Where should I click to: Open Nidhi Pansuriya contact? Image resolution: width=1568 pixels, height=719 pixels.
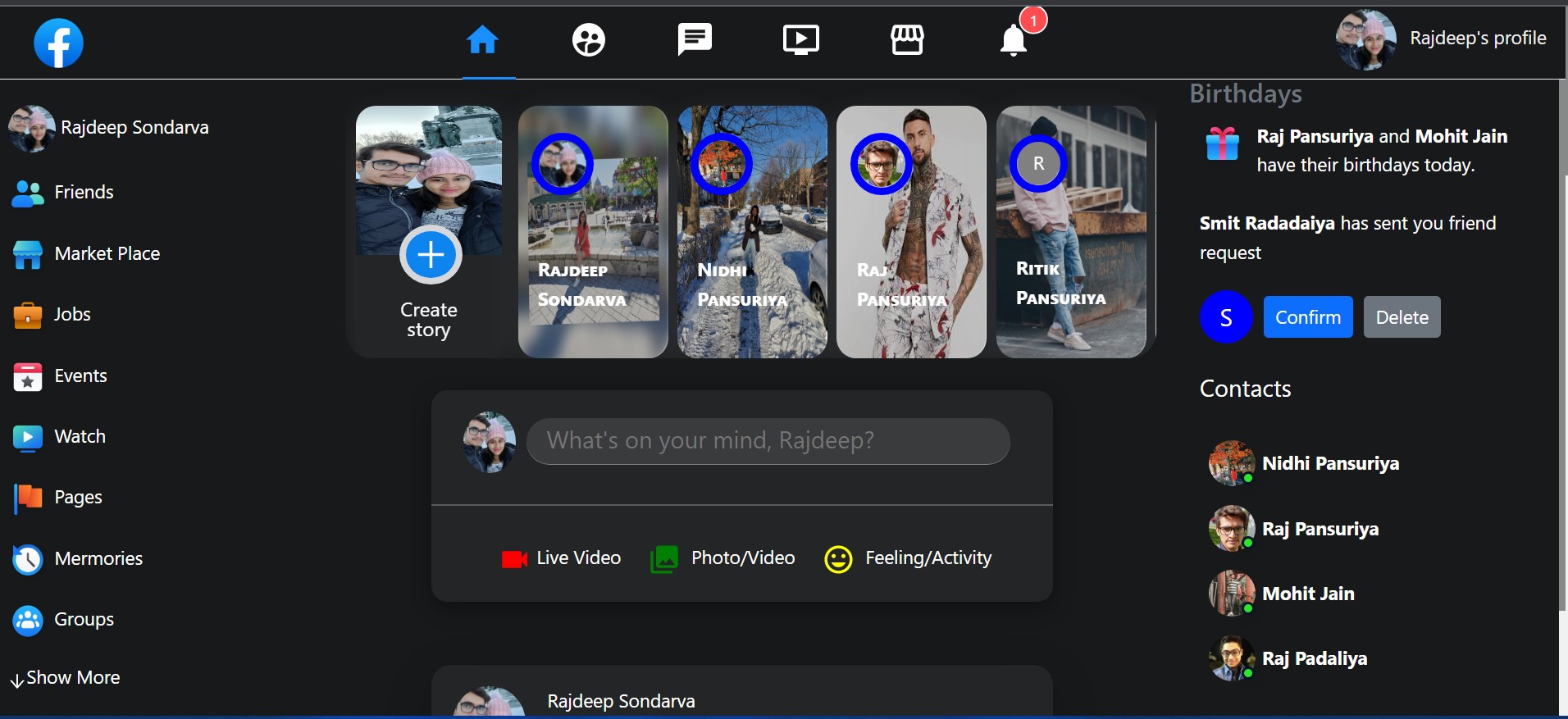(1304, 463)
